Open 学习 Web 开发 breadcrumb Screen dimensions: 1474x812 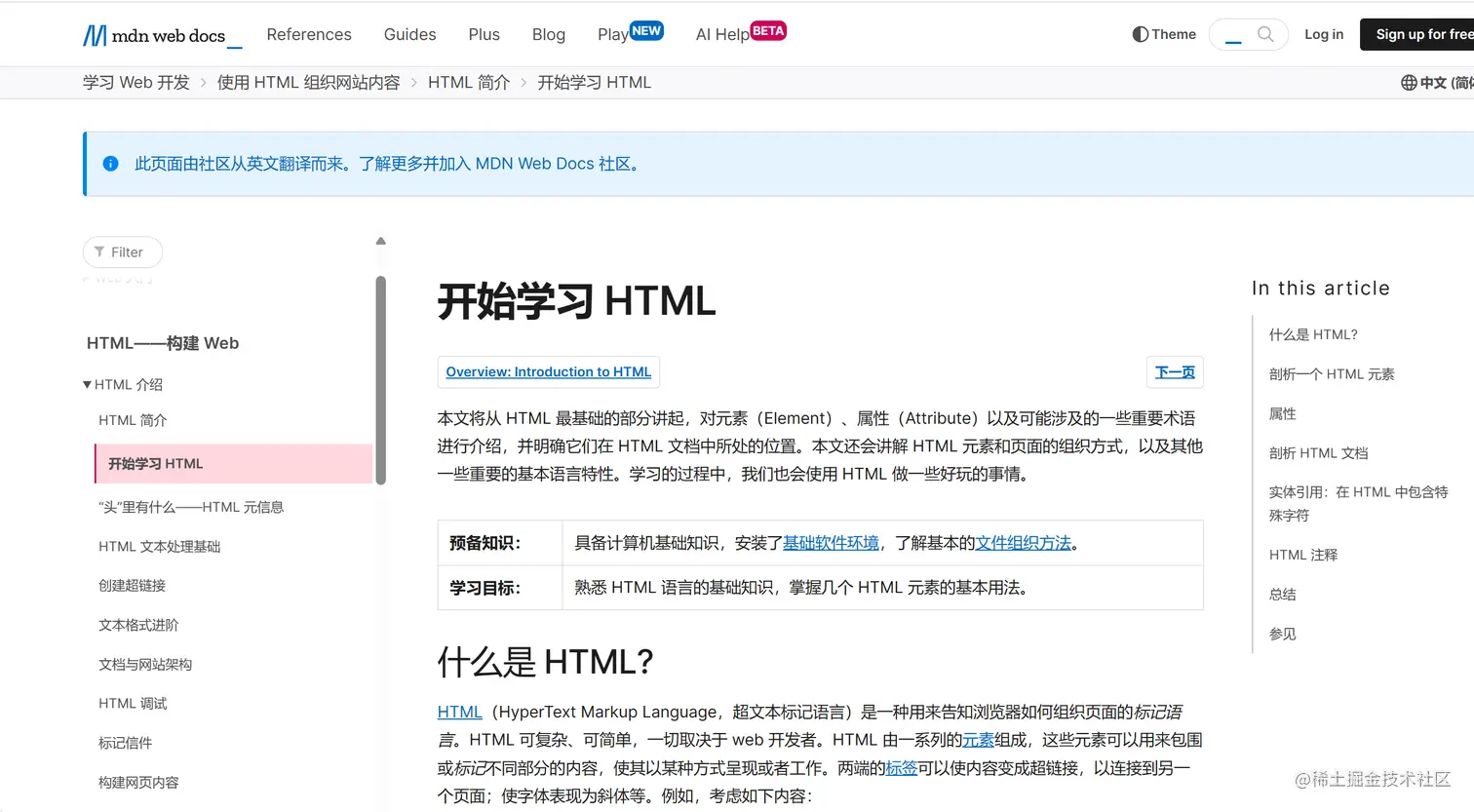pyautogui.click(x=136, y=83)
